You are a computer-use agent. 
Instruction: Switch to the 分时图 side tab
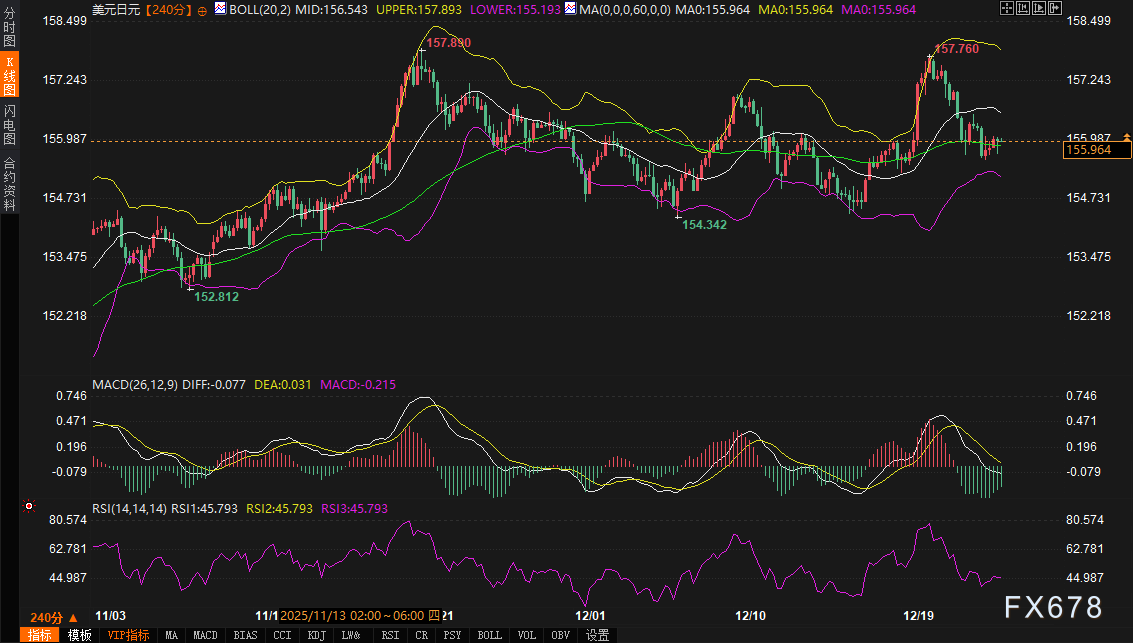click(9, 28)
